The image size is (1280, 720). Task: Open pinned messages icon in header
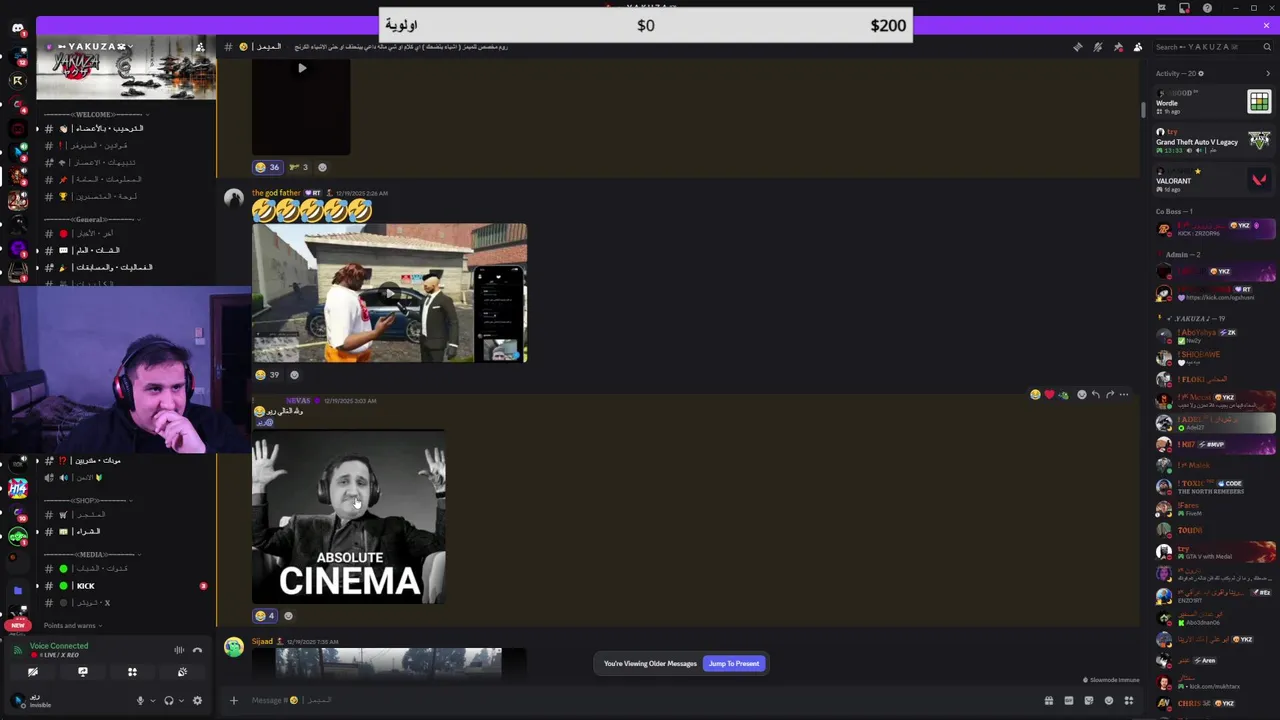click(x=1118, y=47)
